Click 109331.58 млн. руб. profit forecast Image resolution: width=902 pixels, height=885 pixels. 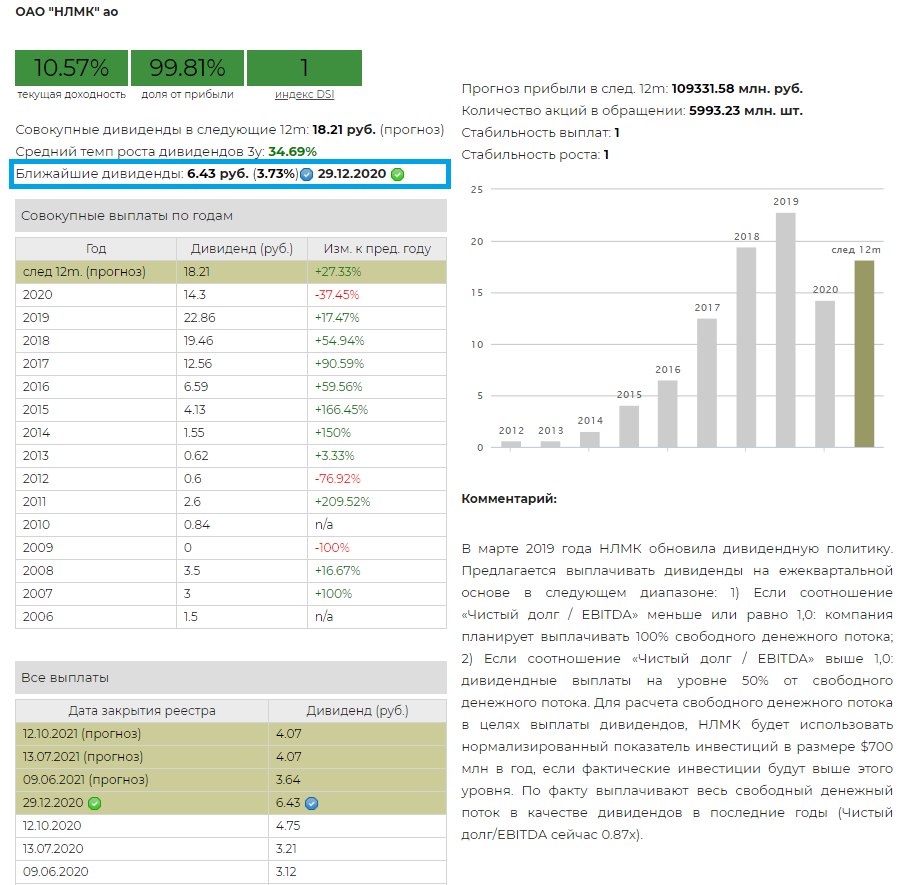737,89
